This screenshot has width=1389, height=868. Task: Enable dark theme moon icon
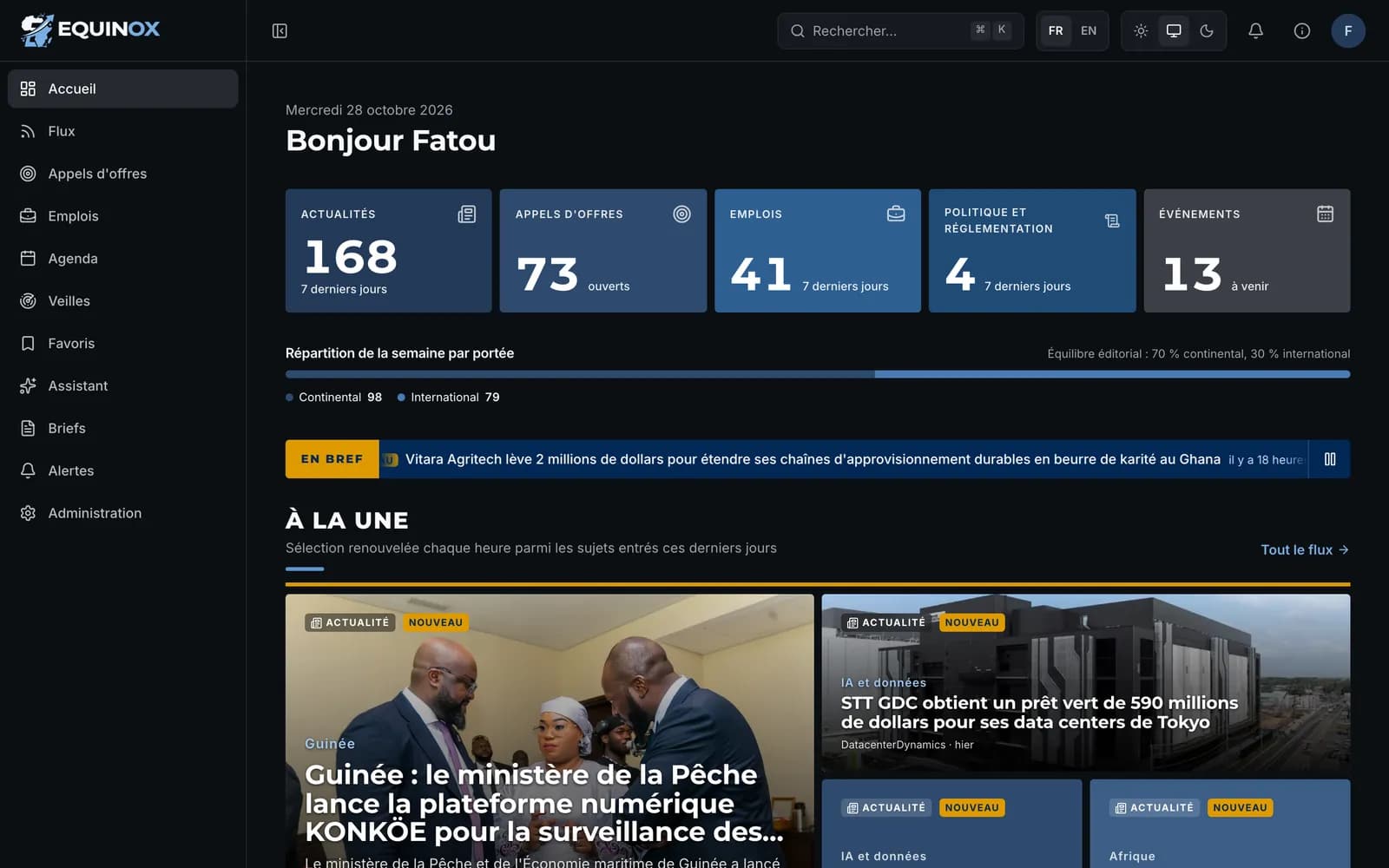pyautogui.click(x=1207, y=30)
